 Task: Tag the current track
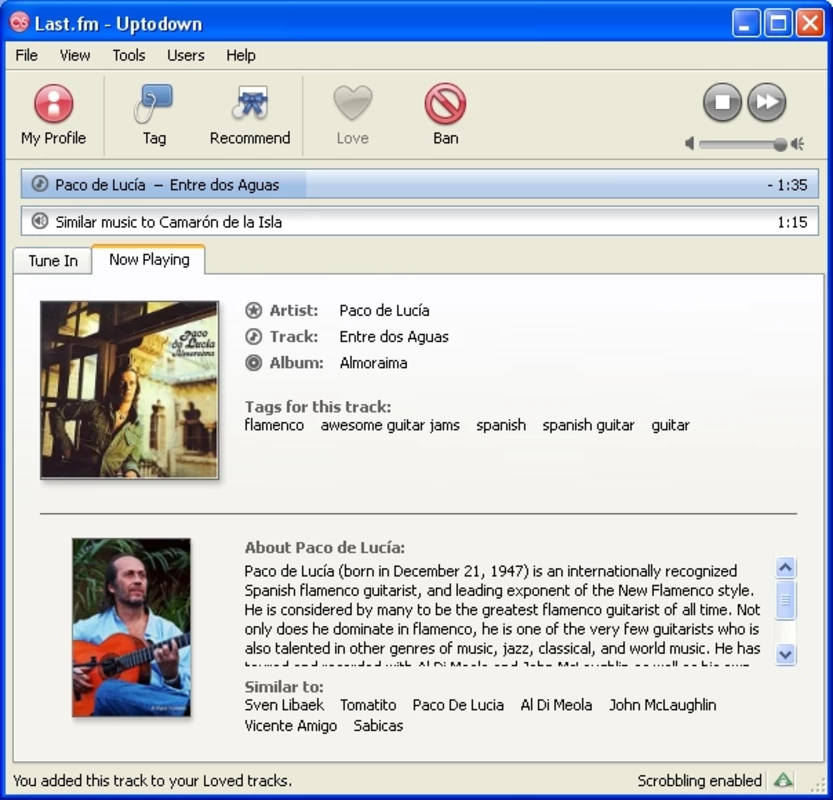(x=154, y=115)
